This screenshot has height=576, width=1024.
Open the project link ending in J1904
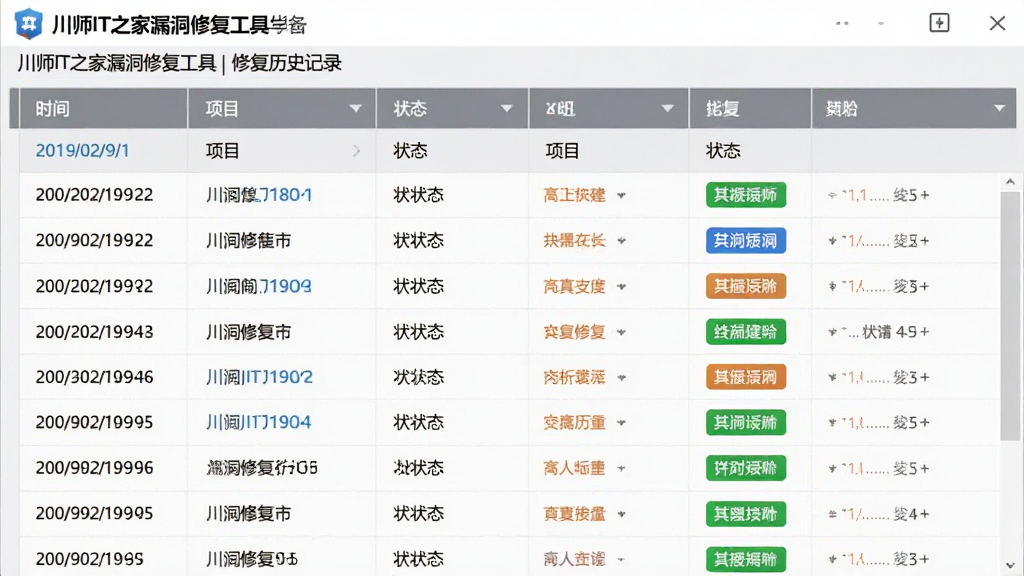(258, 423)
